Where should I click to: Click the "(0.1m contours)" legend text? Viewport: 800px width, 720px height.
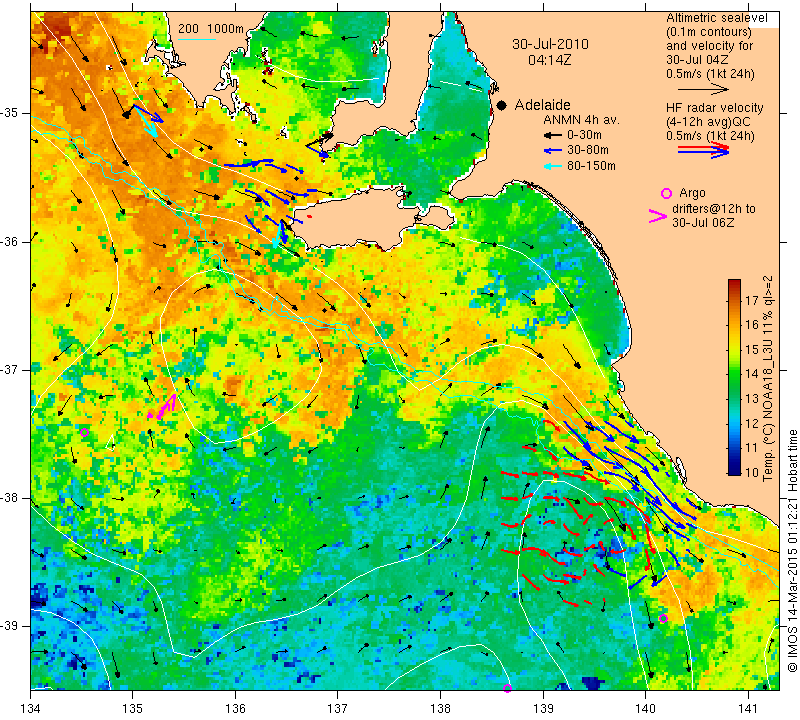pyautogui.click(x=709, y=32)
